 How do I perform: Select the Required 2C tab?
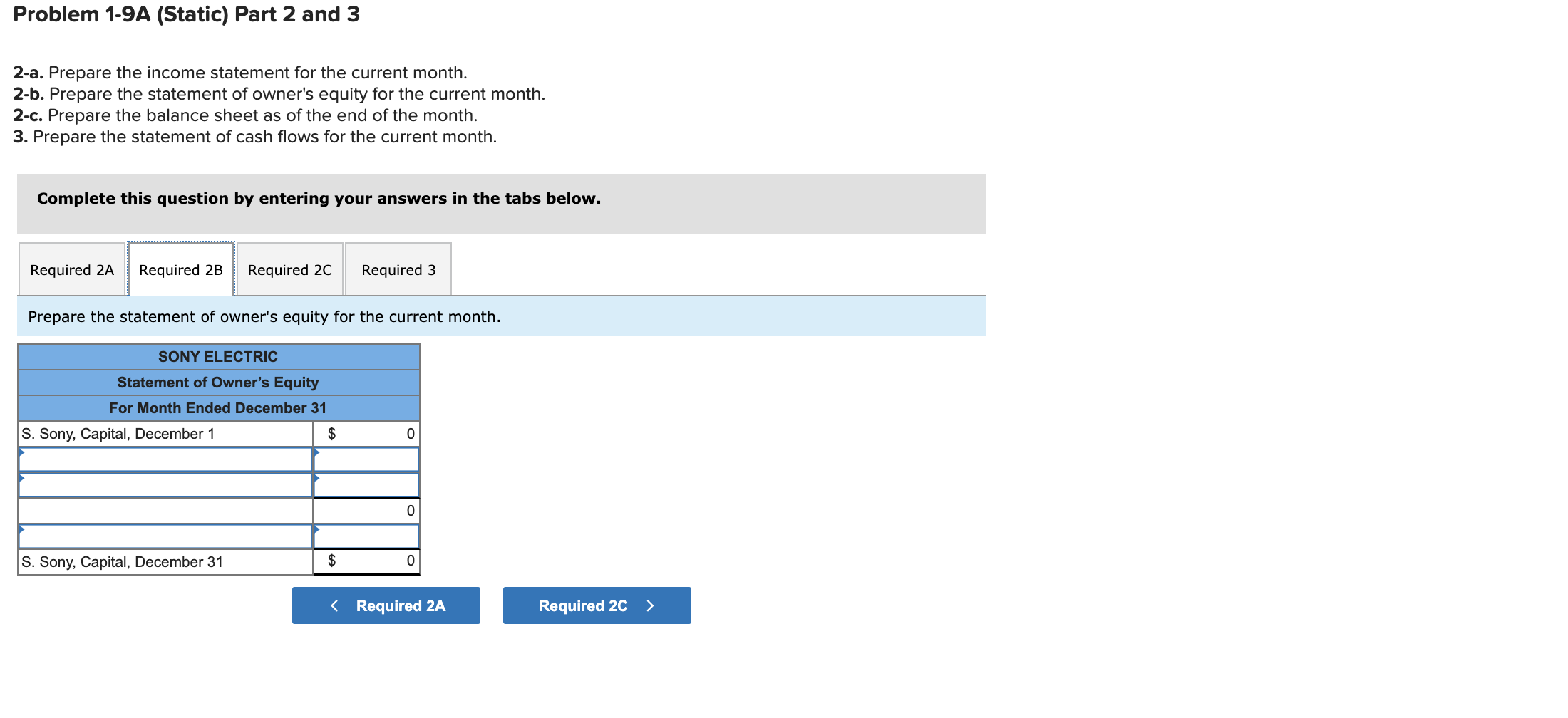click(x=289, y=269)
